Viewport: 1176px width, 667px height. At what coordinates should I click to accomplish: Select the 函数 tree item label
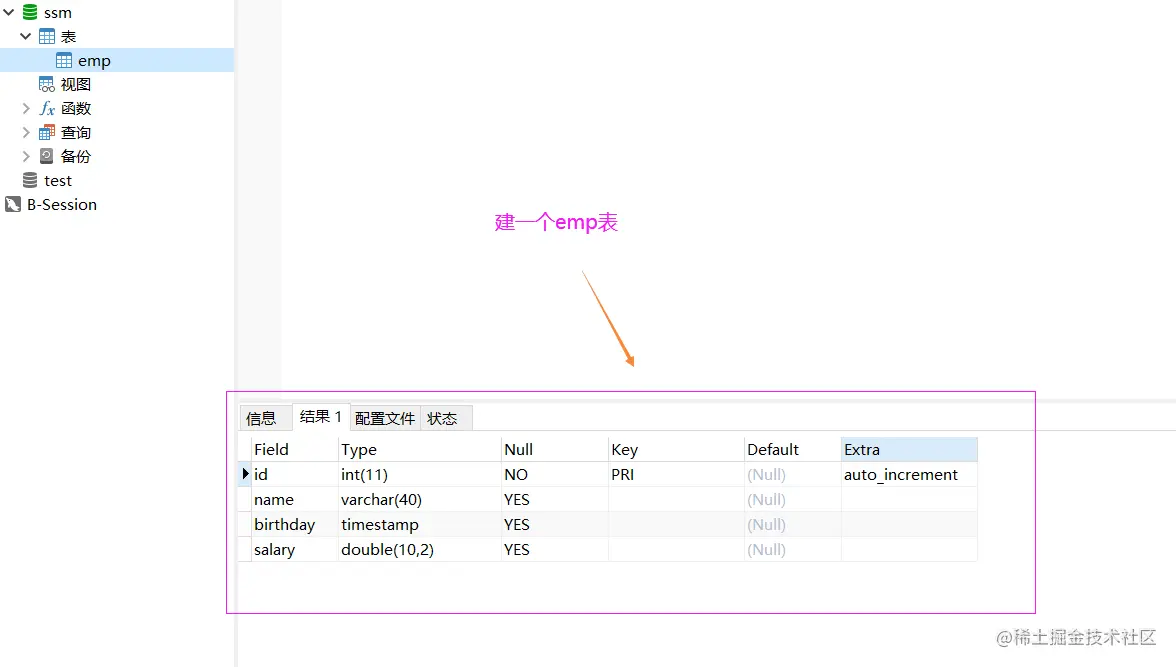pyautogui.click(x=76, y=109)
